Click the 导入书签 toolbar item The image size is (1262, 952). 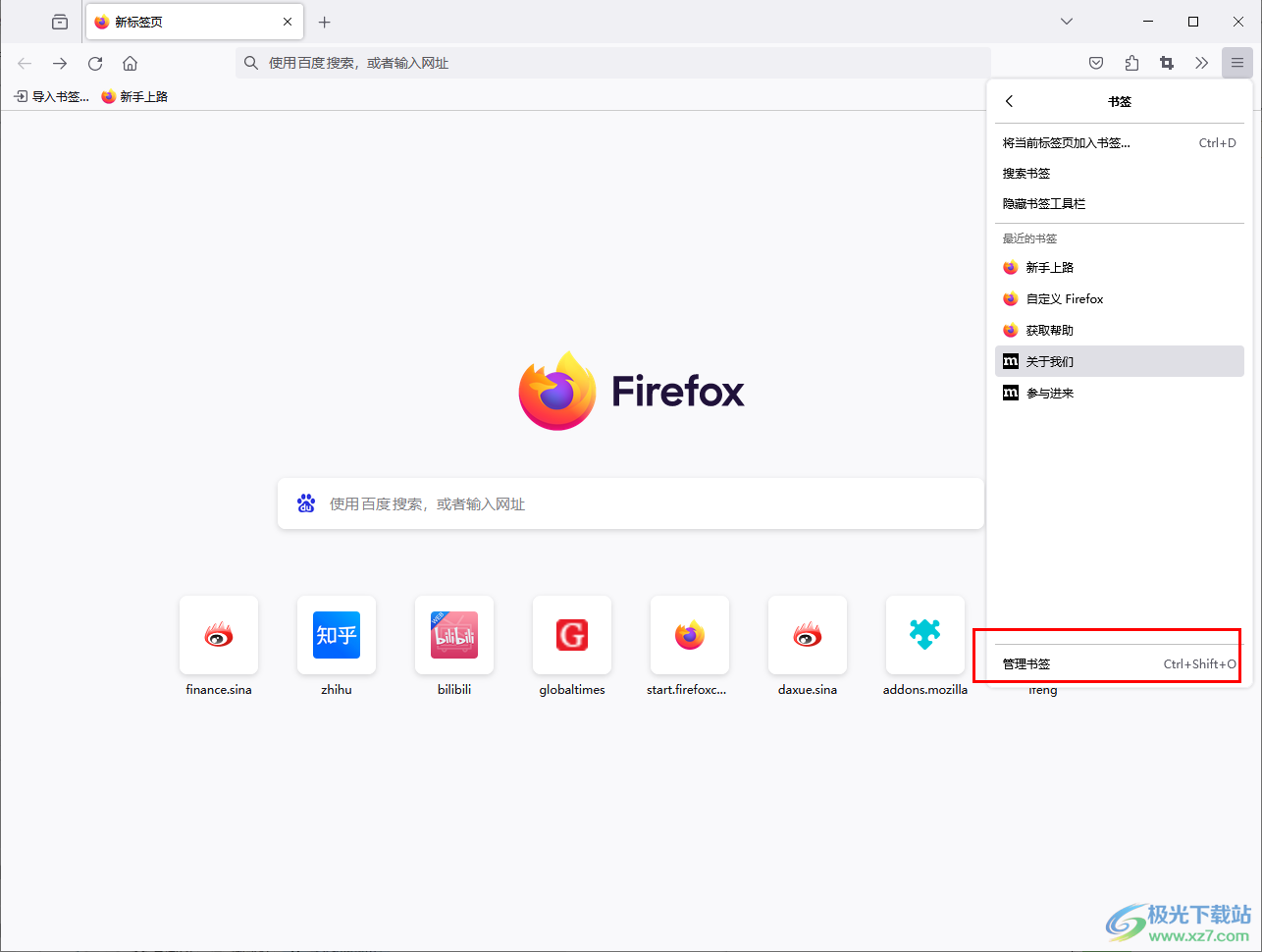(52, 96)
